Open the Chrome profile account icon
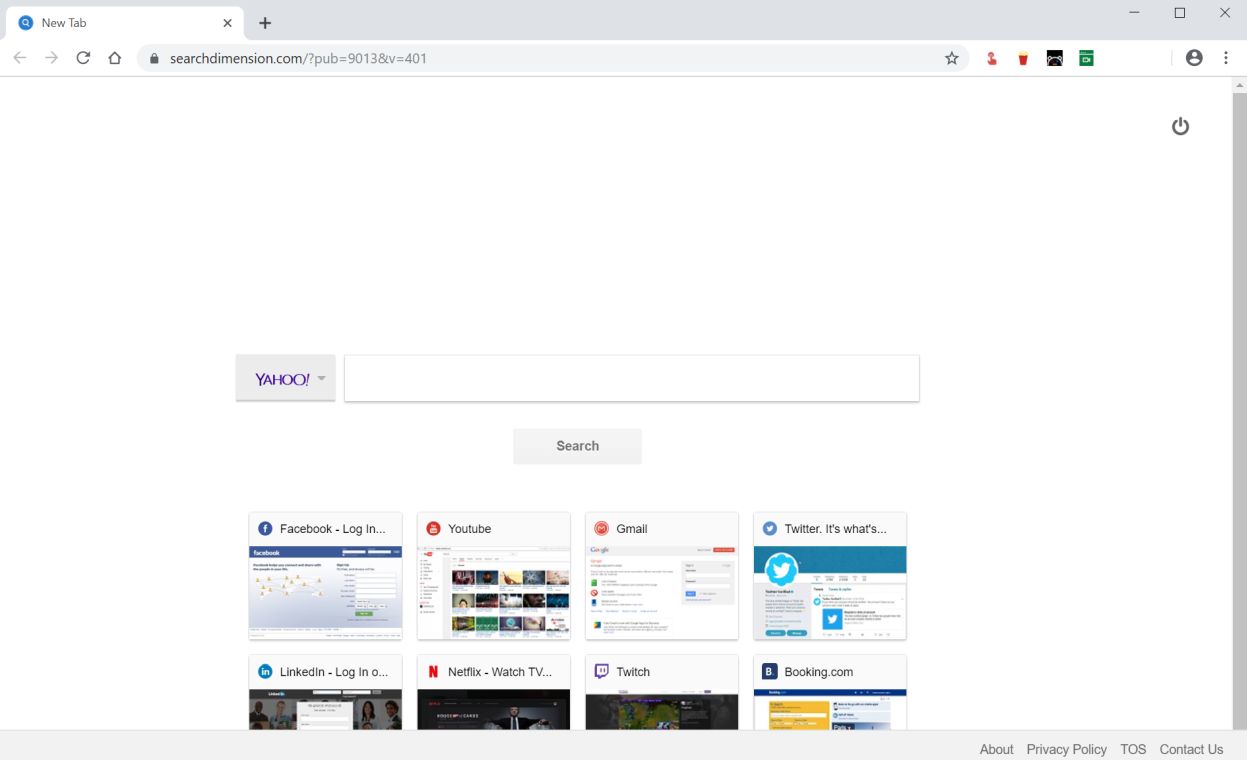Viewport: 1247px width, 760px height. (1194, 58)
